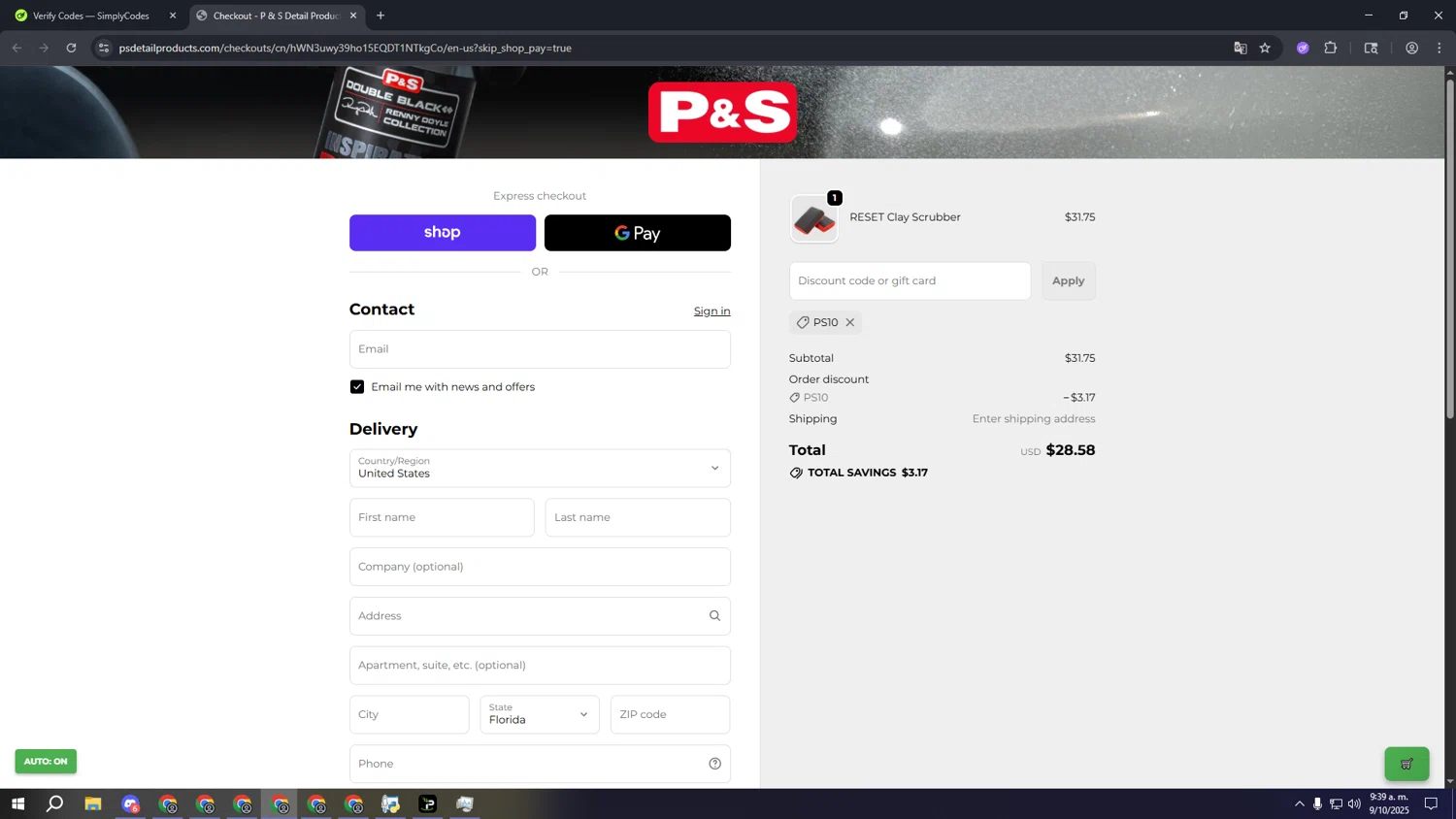Click the RESET Clay Scrubber product thumbnail
The image size is (1456, 819).
[814, 218]
